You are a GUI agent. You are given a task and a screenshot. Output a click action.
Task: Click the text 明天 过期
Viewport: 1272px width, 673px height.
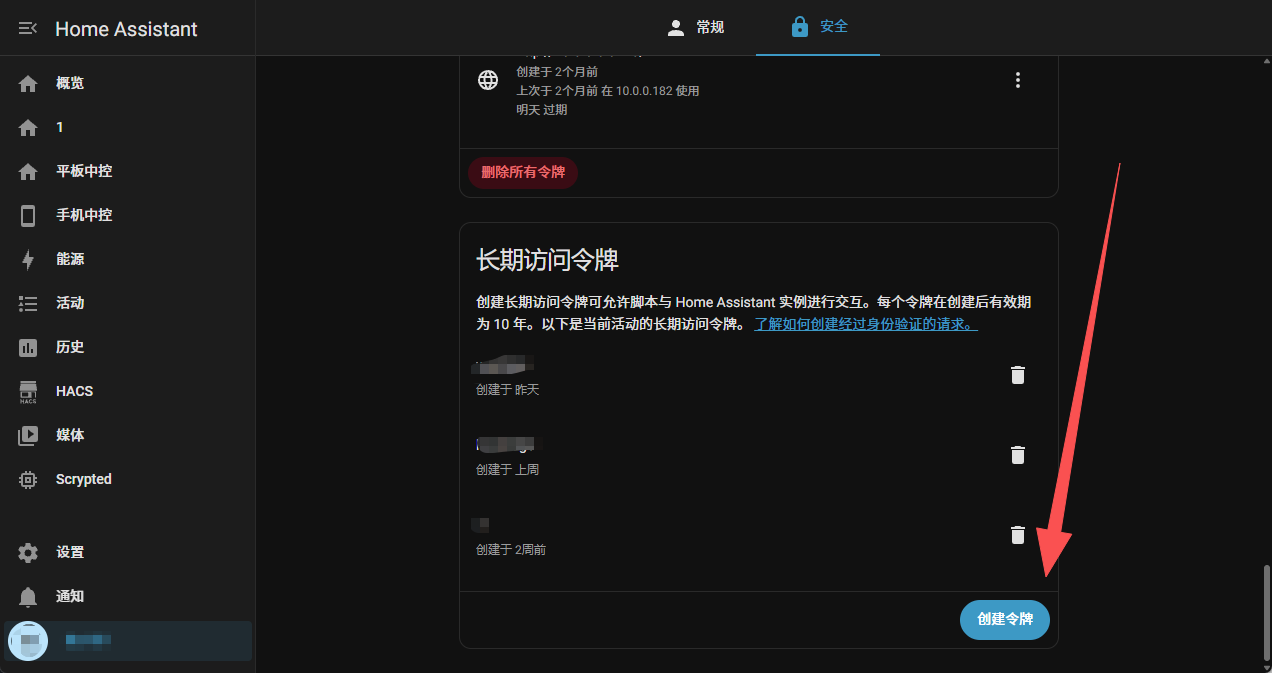[541, 110]
